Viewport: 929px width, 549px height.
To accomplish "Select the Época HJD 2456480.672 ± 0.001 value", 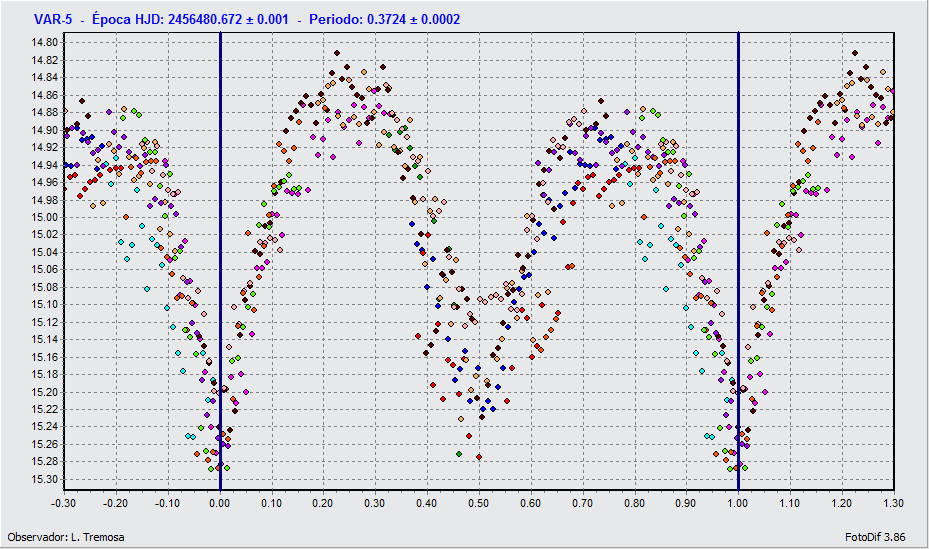I will tap(190, 20).
